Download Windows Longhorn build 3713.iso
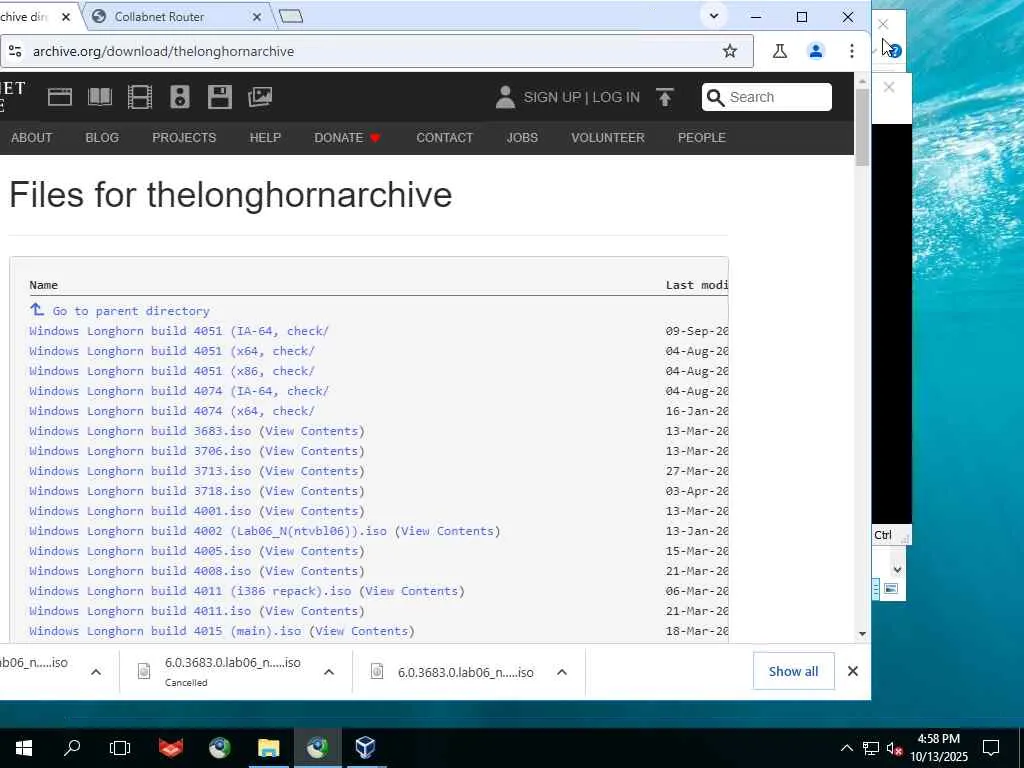Image resolution: width=1024 pixels, height=768 pixels. [x=140, y=472]
